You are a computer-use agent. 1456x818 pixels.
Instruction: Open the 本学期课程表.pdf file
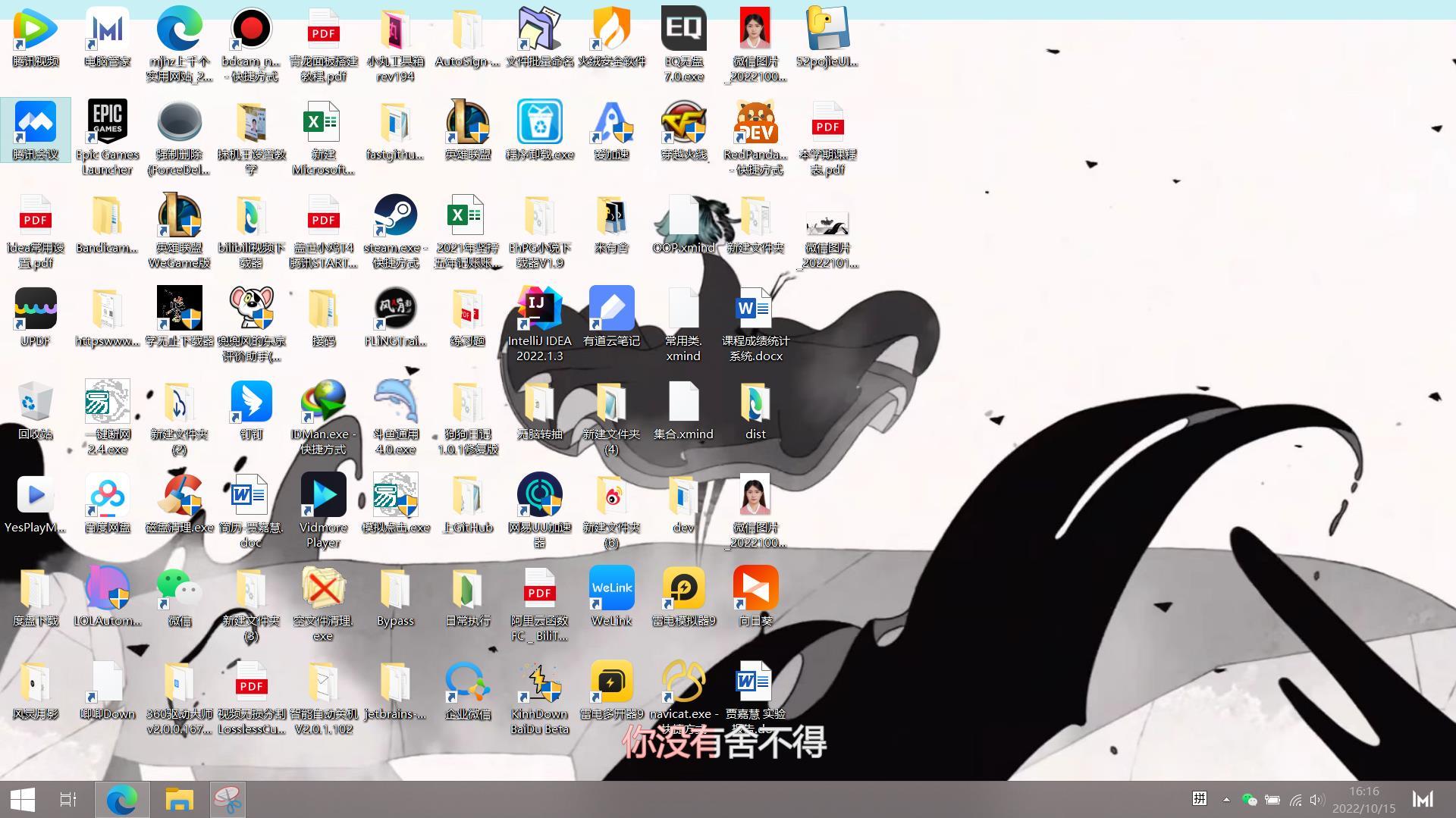(x=827, y=137)
